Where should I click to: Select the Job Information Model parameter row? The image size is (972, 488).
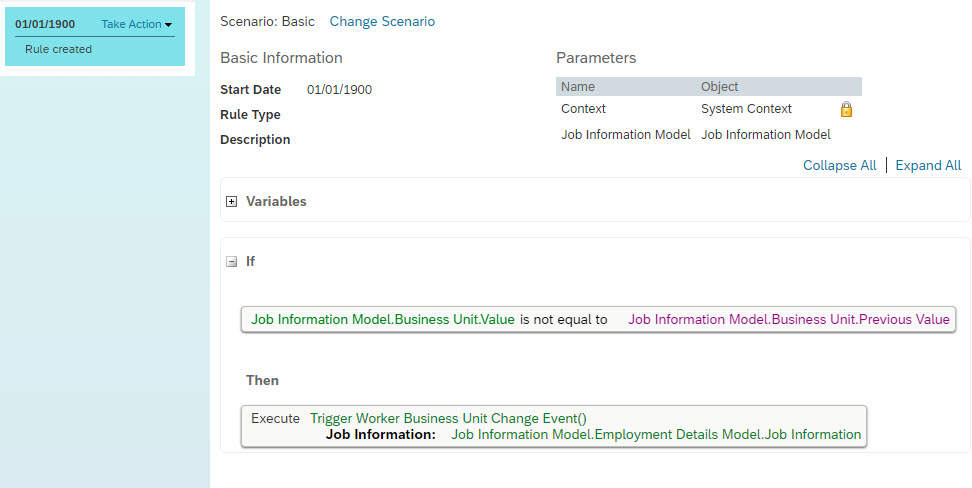[x=709, y=135]
